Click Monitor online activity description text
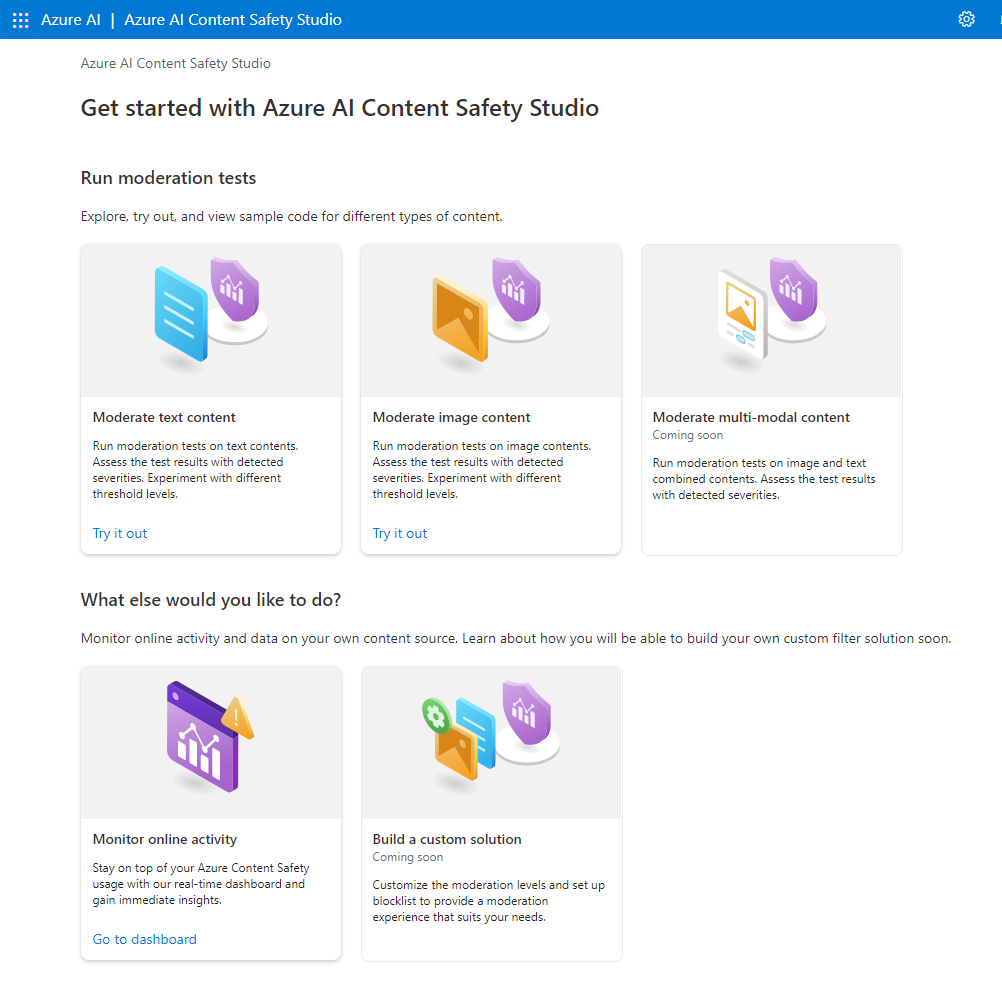The image size is (1002, 993). pos(201,884)
